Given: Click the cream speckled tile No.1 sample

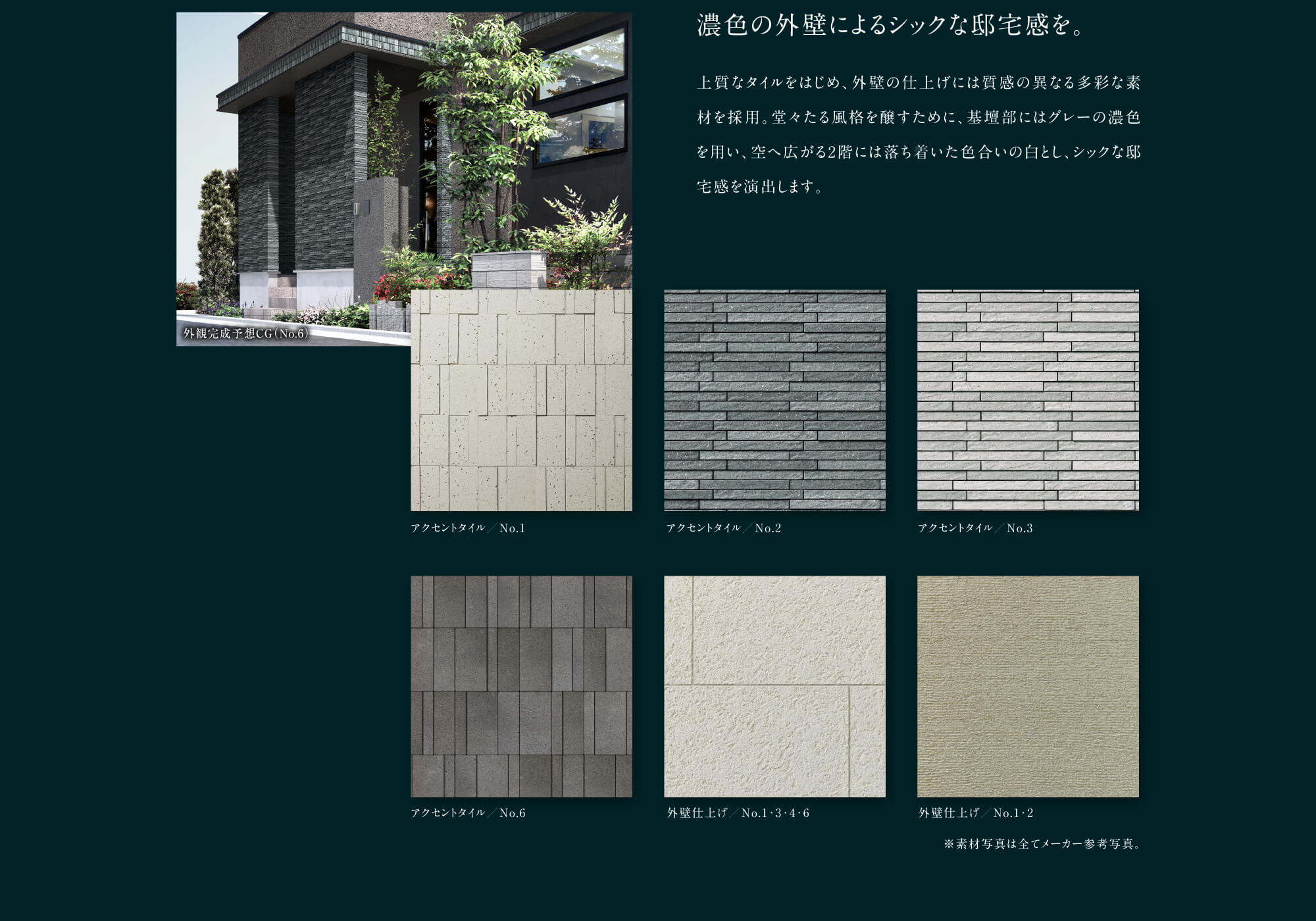Looking at the screenshot, I should (521, 401).
